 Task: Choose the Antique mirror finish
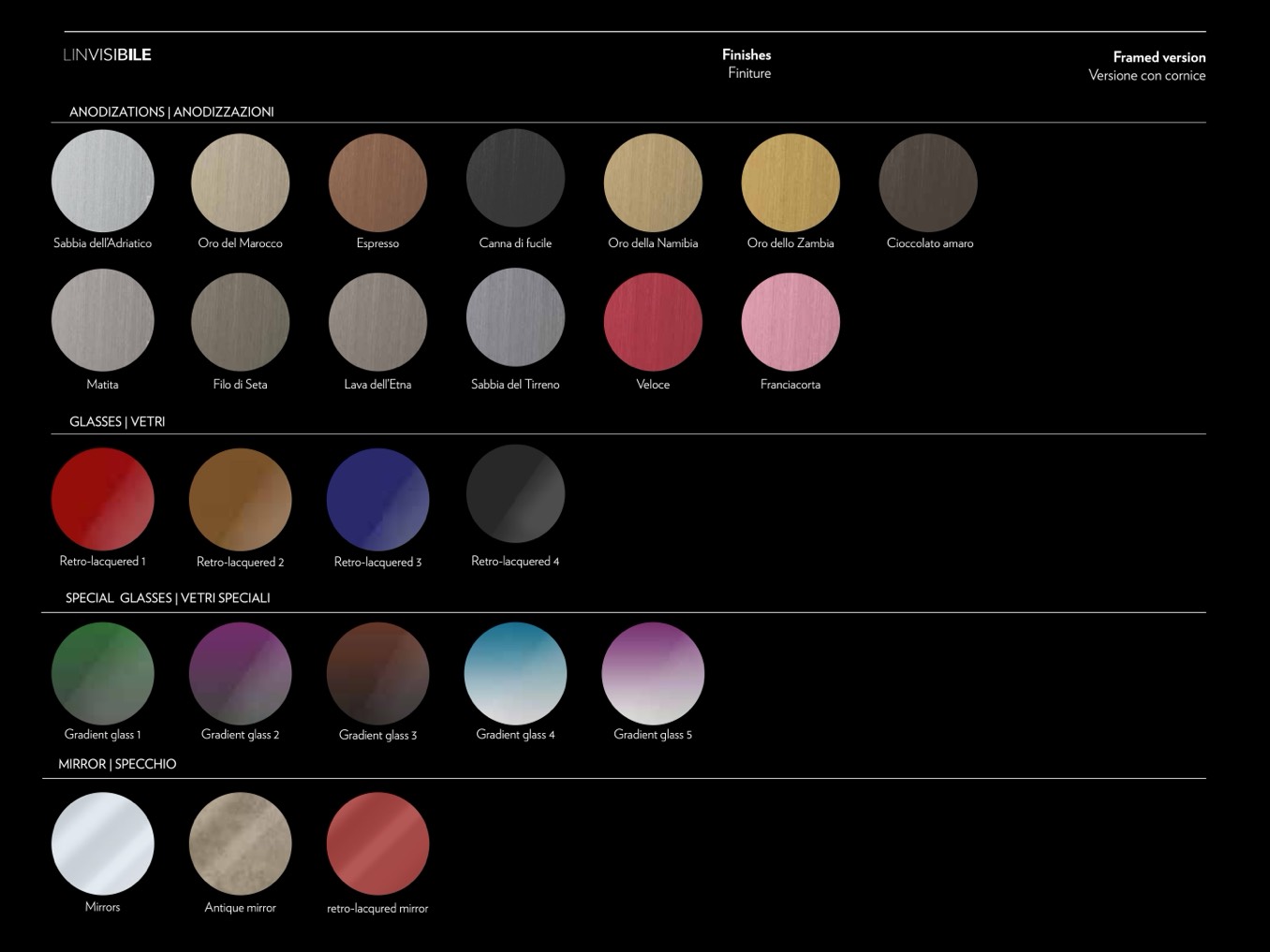pos(240,843)
